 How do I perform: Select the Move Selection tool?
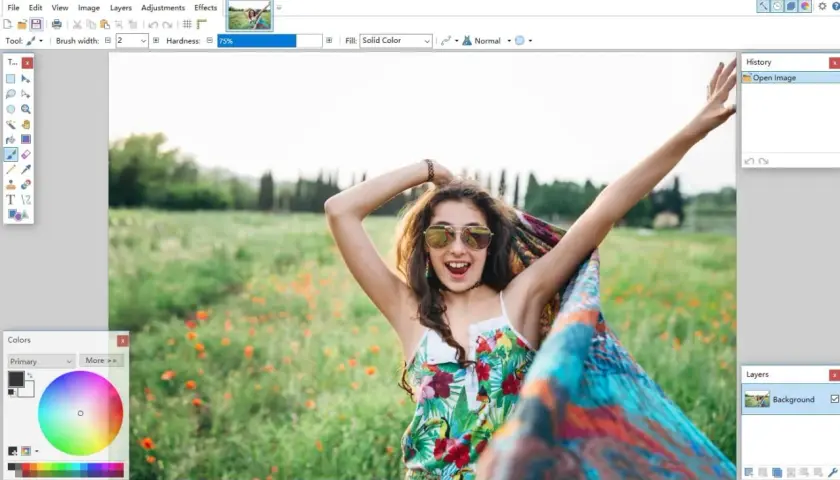[26, 94]
